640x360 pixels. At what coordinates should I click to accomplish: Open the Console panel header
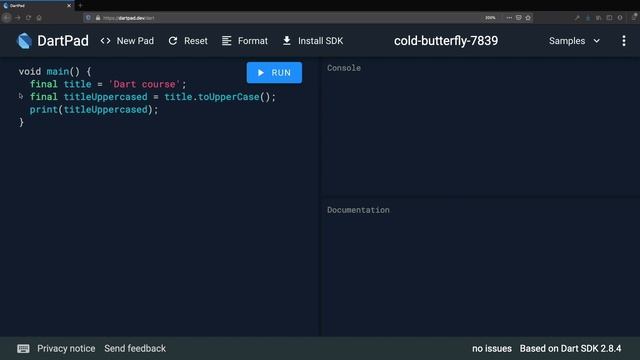click(x=344, y=68)
